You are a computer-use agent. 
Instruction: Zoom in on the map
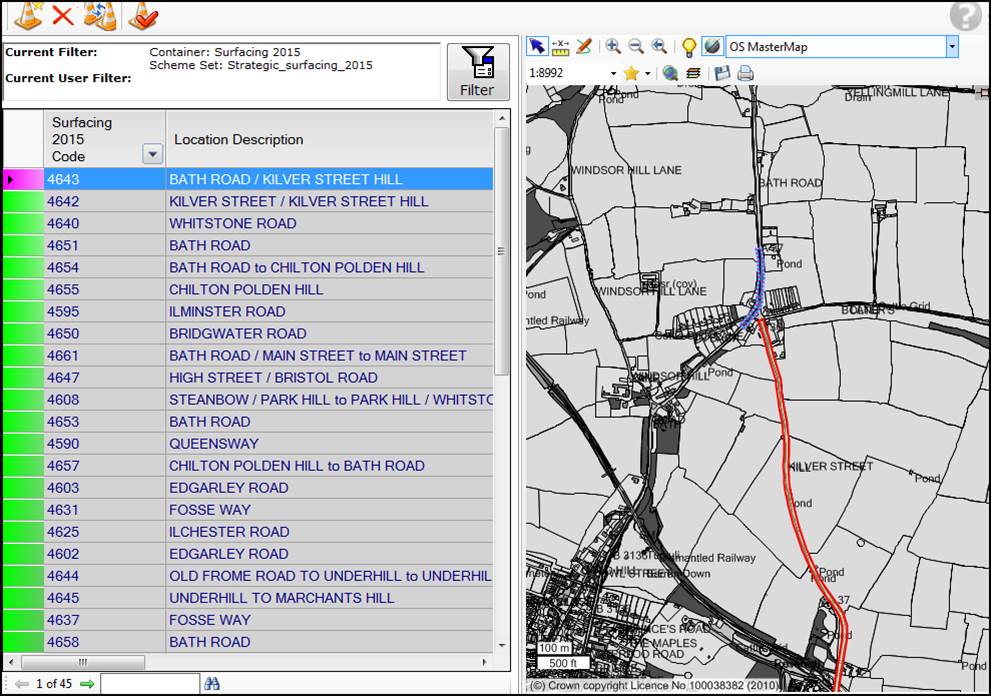[612, 46]
